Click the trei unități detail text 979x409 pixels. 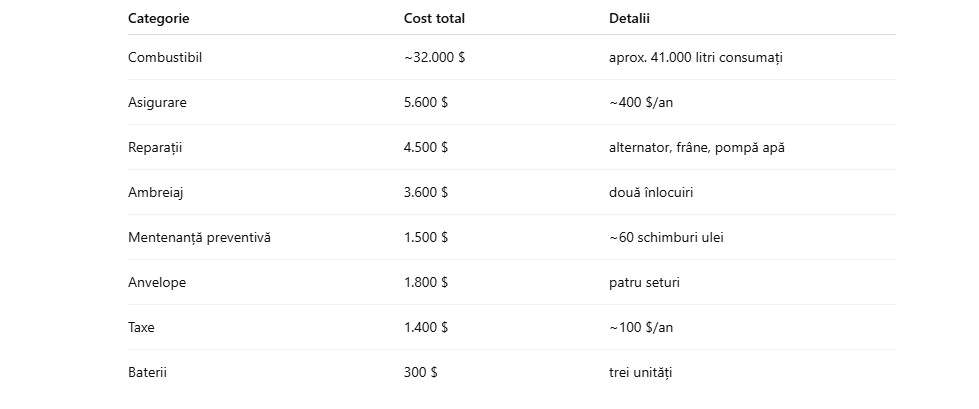coord(641,373)
